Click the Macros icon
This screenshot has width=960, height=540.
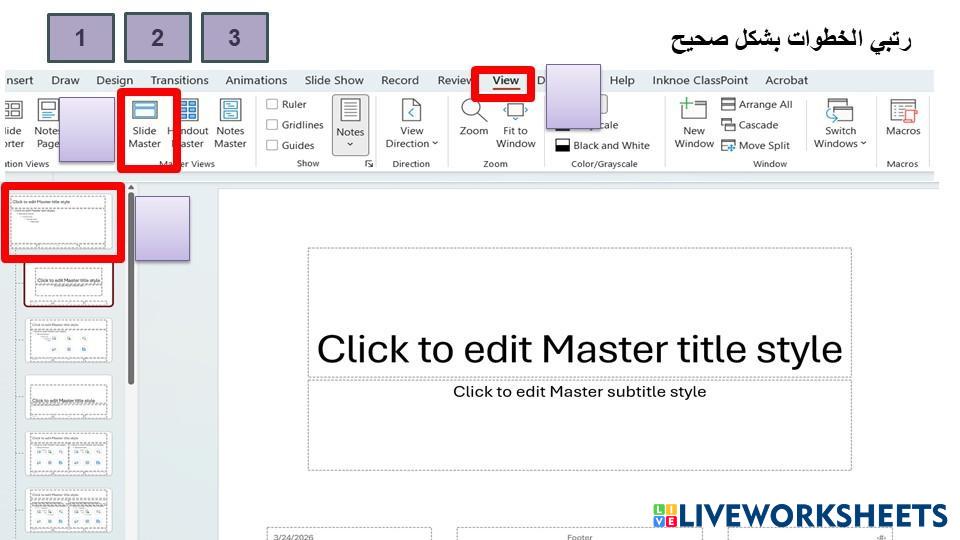tap(903, 118)
